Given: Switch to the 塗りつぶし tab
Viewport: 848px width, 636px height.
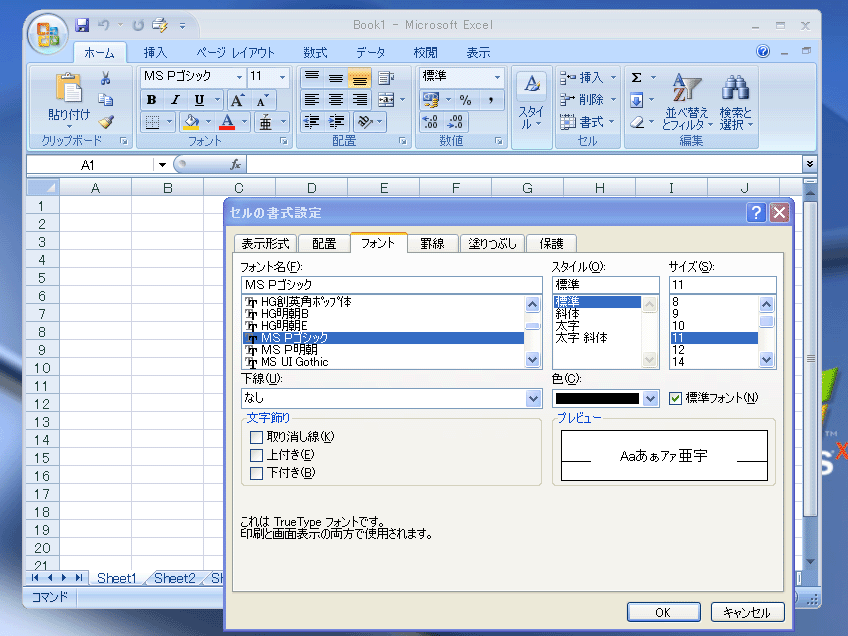Looking at the screenshot, I should click(494, 243).
